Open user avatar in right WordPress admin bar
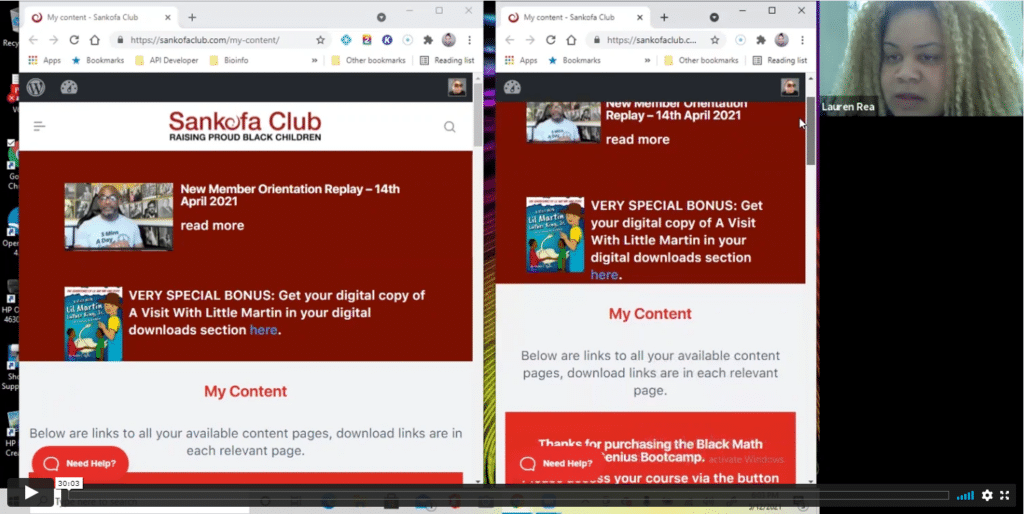 (790, 87)
